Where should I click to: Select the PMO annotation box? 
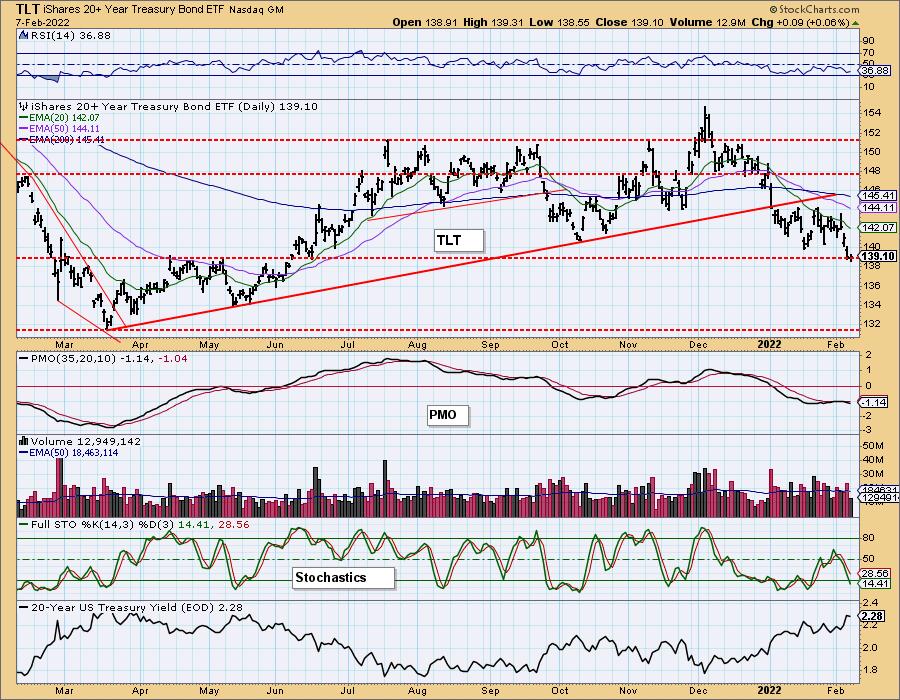(448, 415)
